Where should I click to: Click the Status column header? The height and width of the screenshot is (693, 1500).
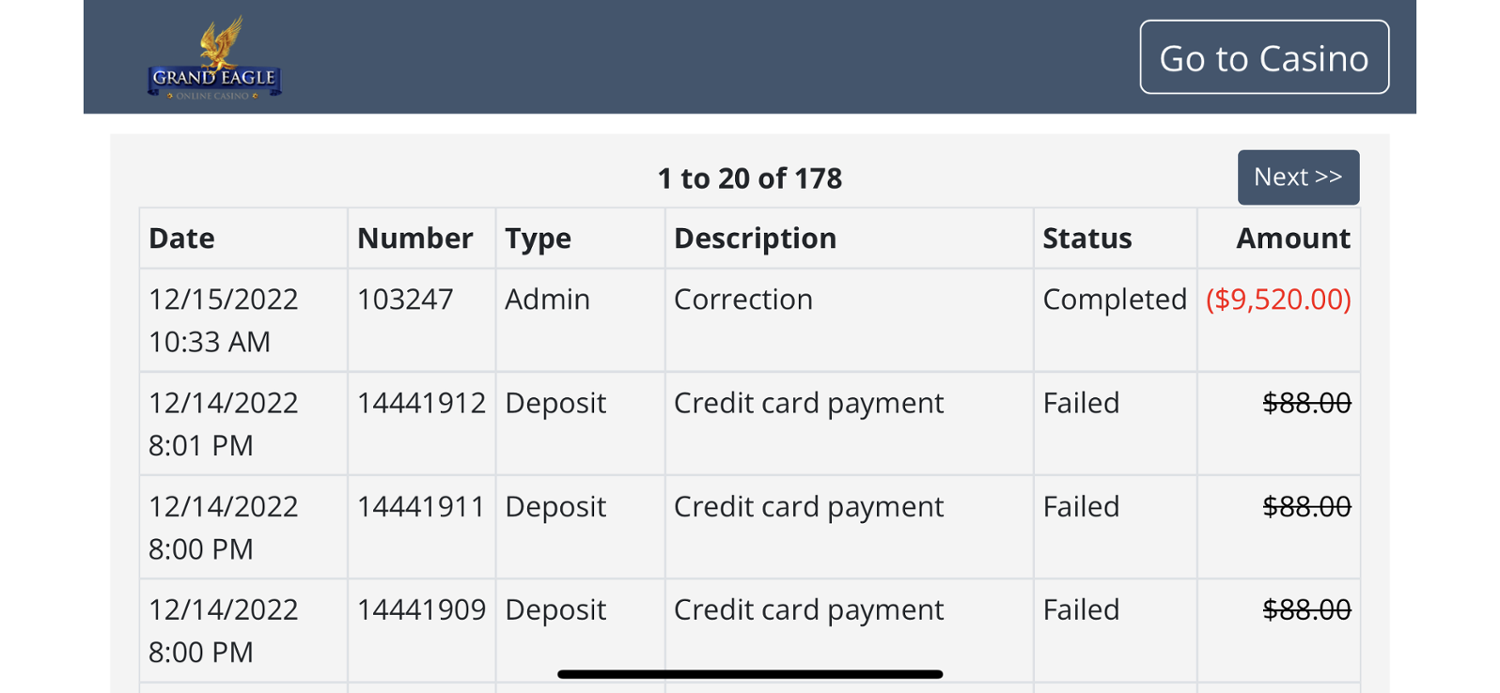(x=1086, y=238)
